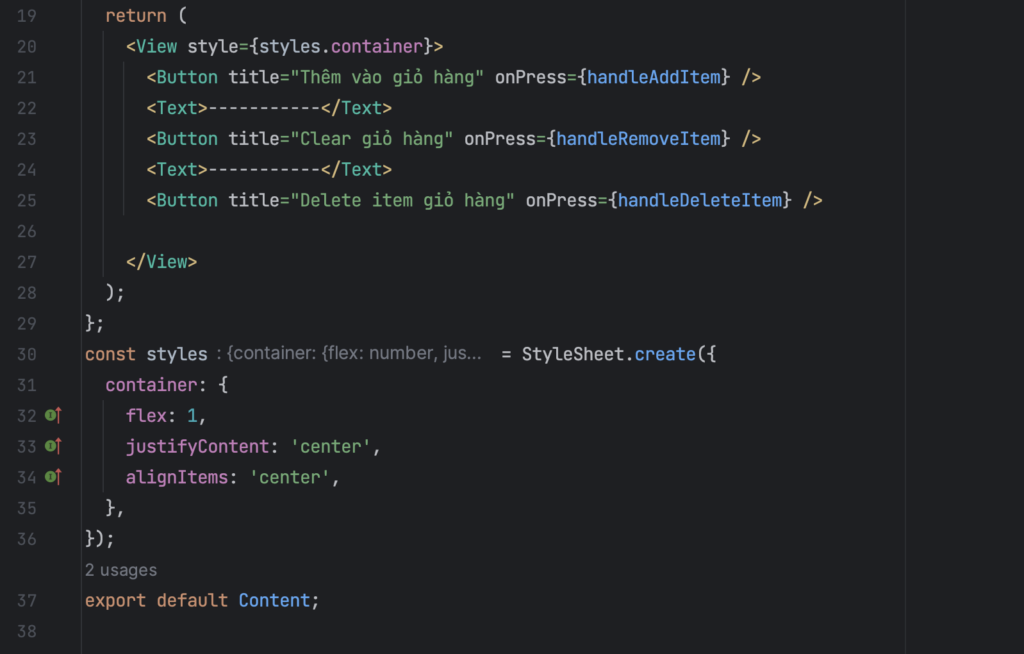Image resolution: width=1024 pixels, height=654 pixels.
Task: Place cursor on empty line 26
Action: pyautogui.click(x=457, y=231)
